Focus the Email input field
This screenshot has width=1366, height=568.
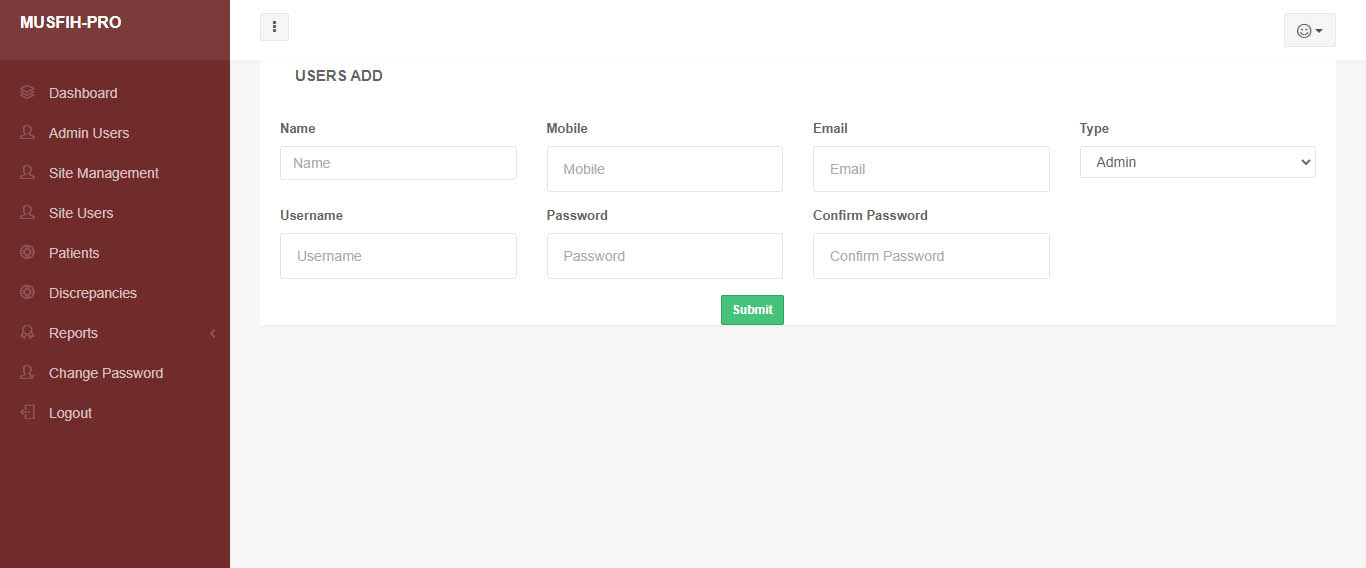(x=931, y=169)
